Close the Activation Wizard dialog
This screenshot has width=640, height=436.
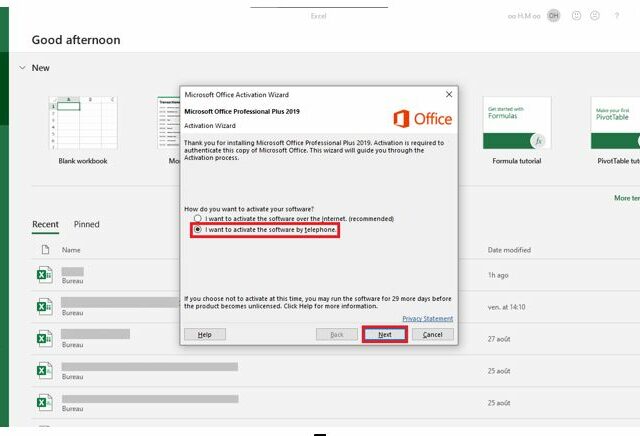click(x=448, y=93)
